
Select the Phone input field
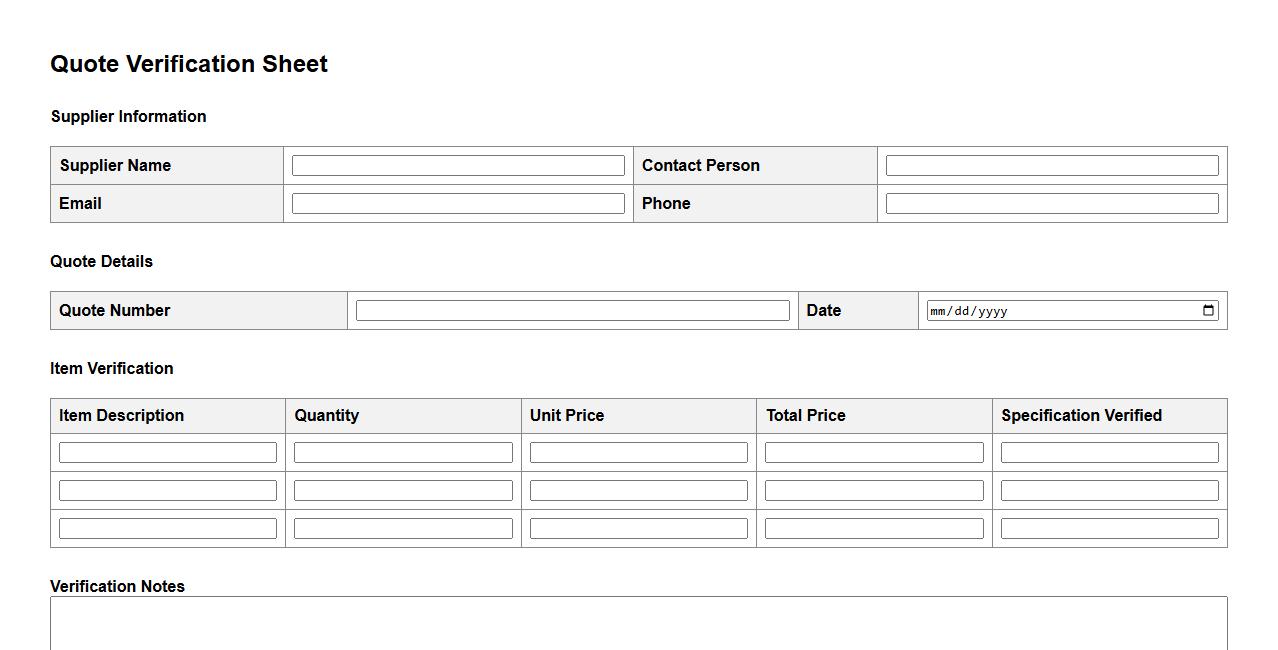click(x=1052, y=204)
